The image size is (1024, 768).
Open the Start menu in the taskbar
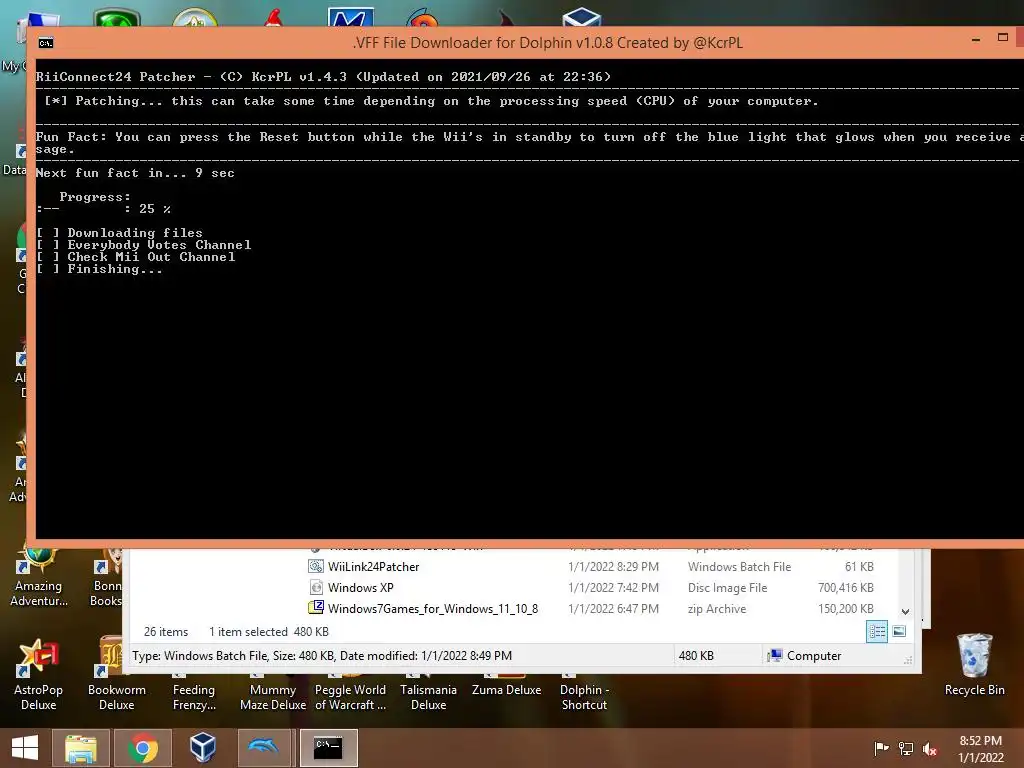coord(25,748)
